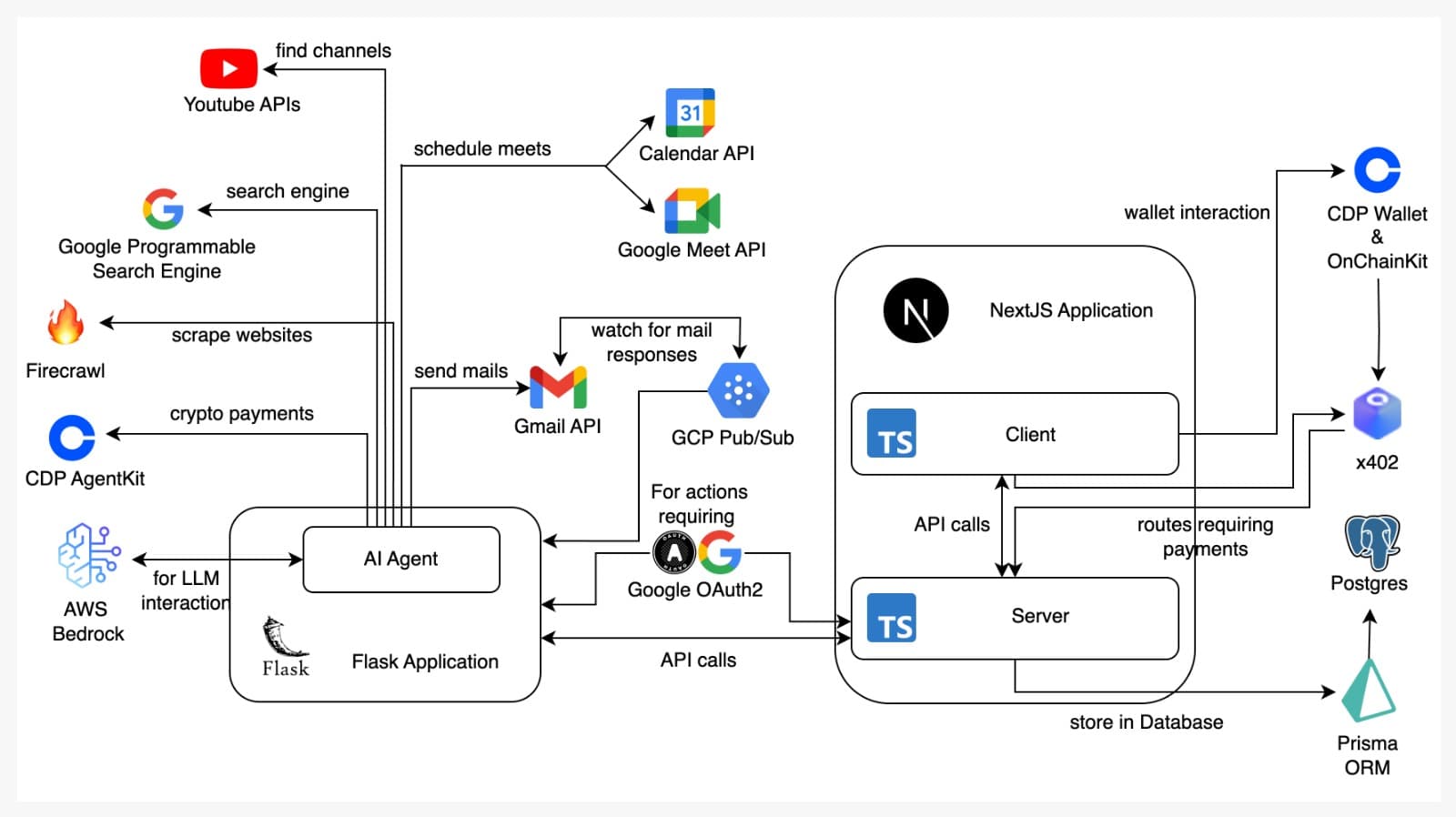Select the 'send mails' label

click(461, 370)
